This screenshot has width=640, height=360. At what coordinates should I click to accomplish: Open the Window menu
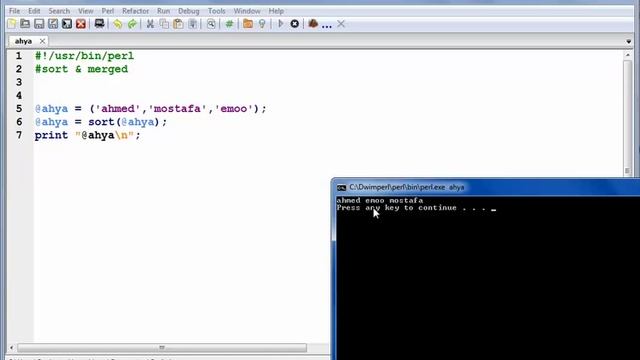(247, 11)
